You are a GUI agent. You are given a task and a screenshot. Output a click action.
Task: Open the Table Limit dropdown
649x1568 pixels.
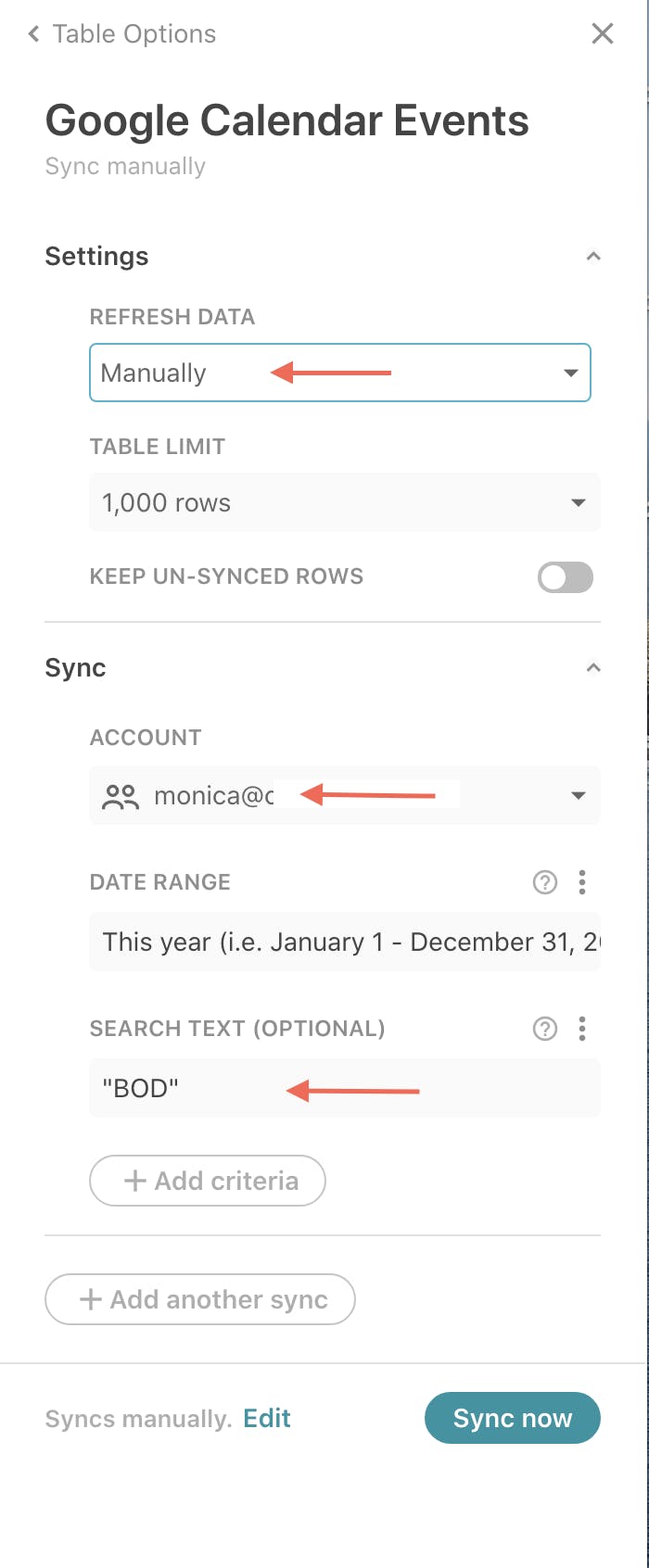tap(345, 502)
